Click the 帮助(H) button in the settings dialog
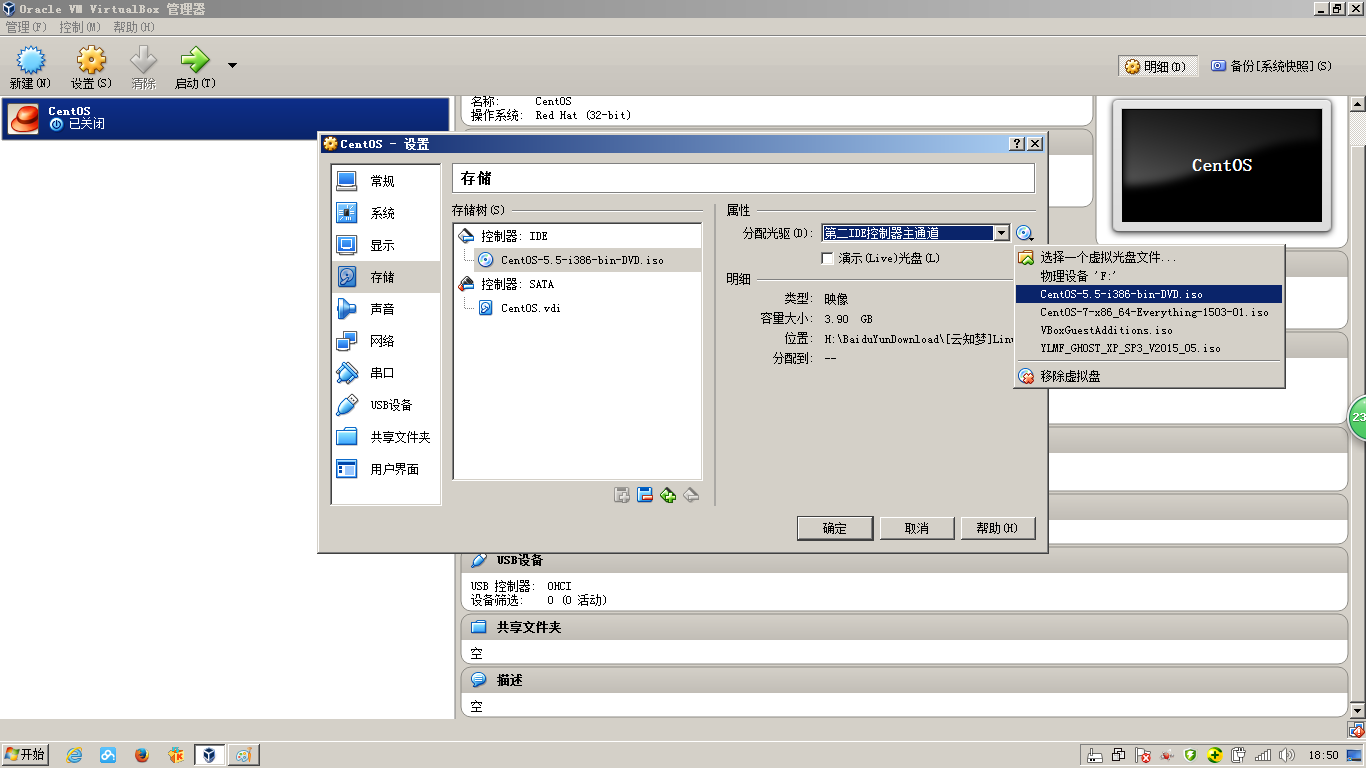 click(x=998, y=528)
